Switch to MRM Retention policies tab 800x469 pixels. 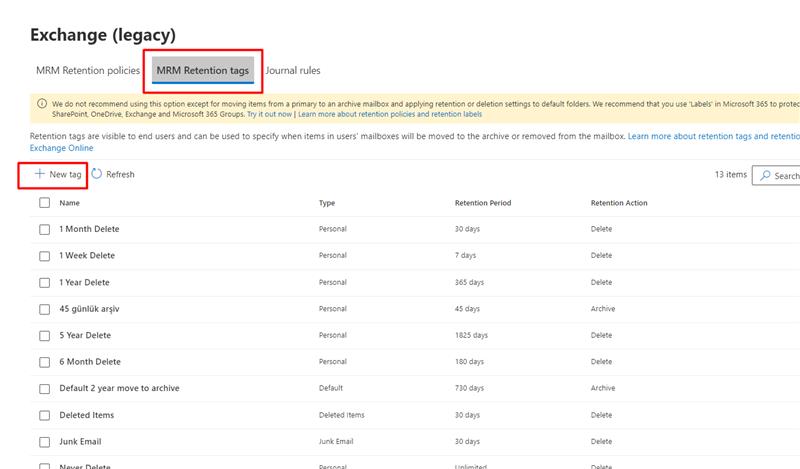(87, 71)
